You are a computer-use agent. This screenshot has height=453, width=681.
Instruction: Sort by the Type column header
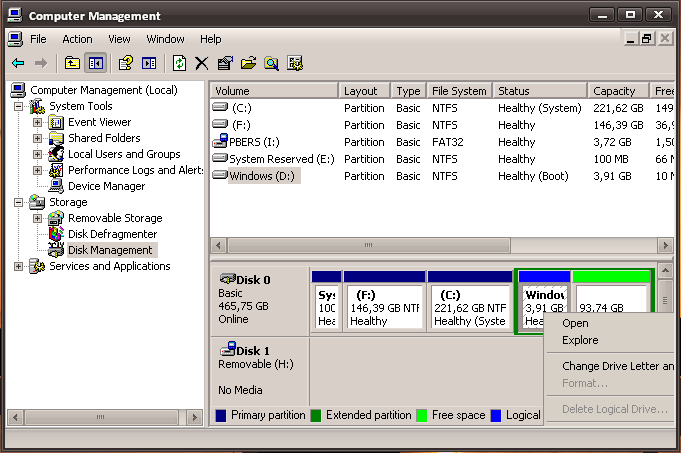click(409, 91)
